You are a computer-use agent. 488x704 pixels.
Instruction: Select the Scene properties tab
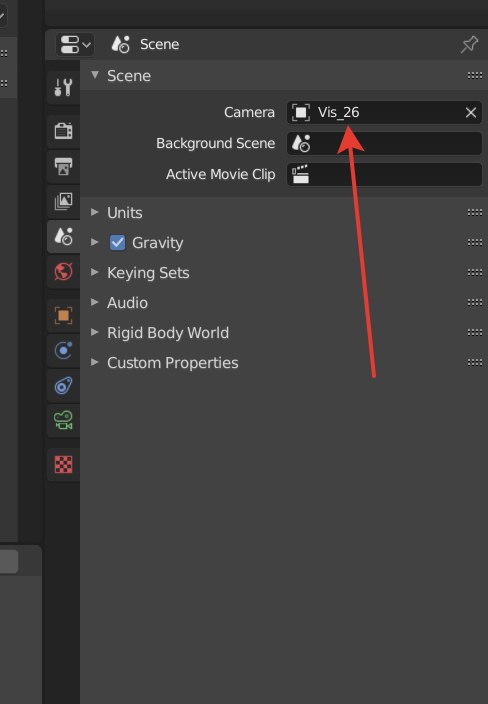point(63,236)
